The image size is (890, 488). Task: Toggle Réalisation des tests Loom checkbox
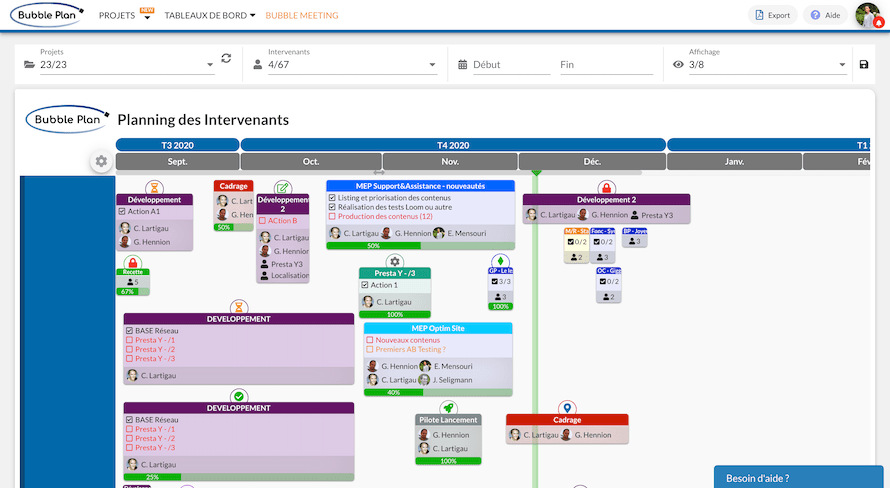click(333, 207)
